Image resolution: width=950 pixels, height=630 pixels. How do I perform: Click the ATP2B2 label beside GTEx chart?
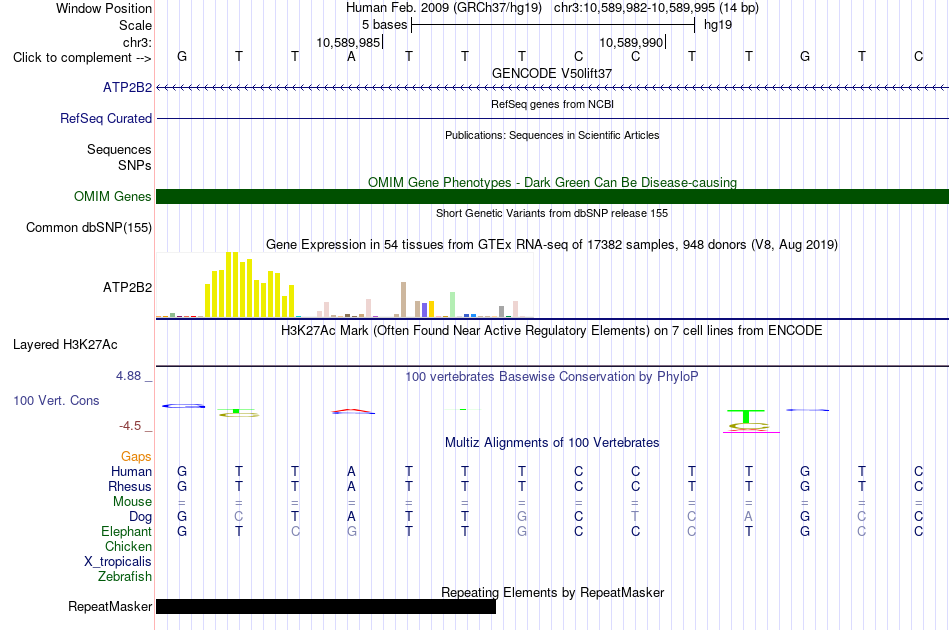(127, 287)
